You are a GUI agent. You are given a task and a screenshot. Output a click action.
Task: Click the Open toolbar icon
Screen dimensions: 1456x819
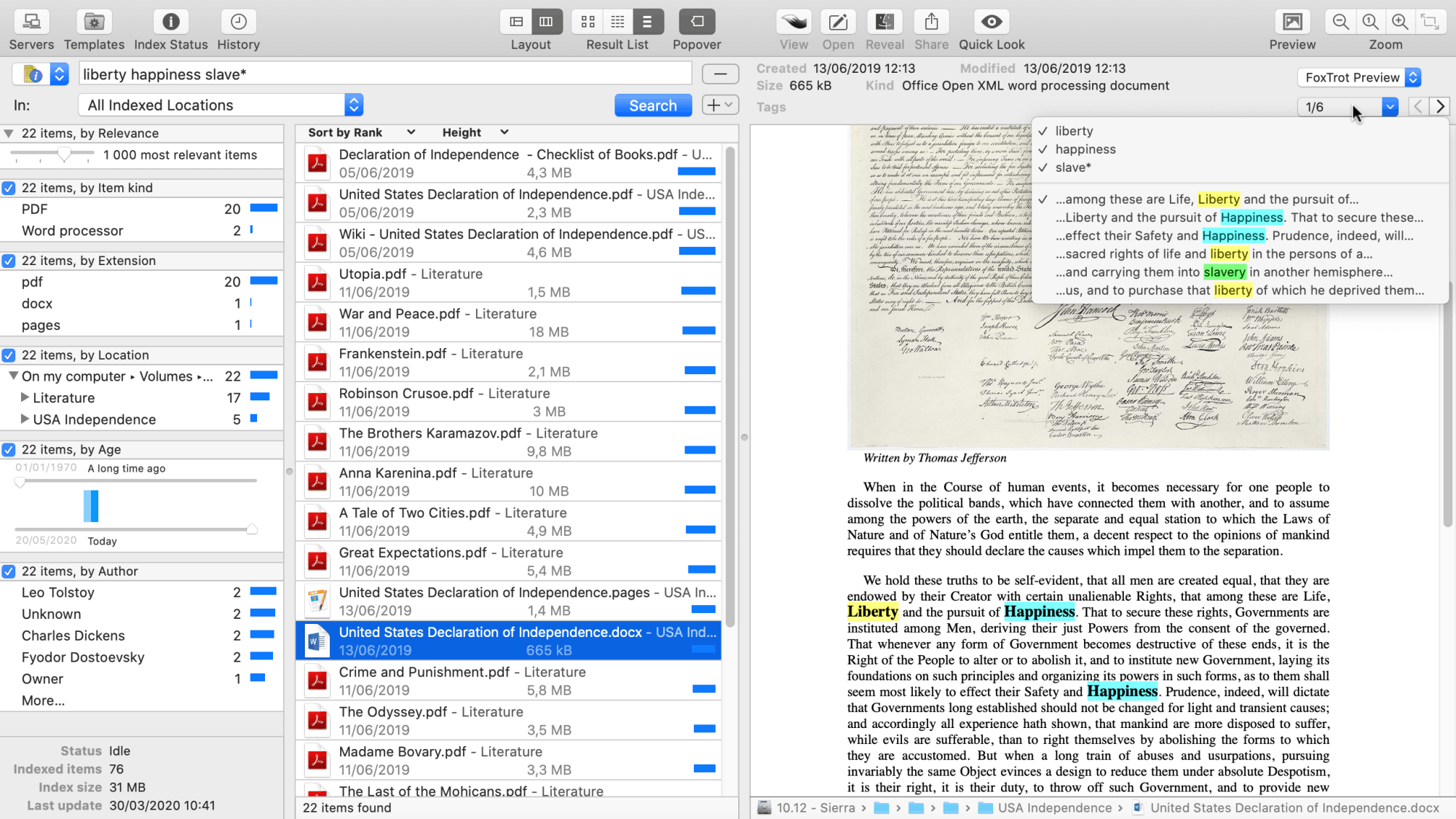click(838, 22)
